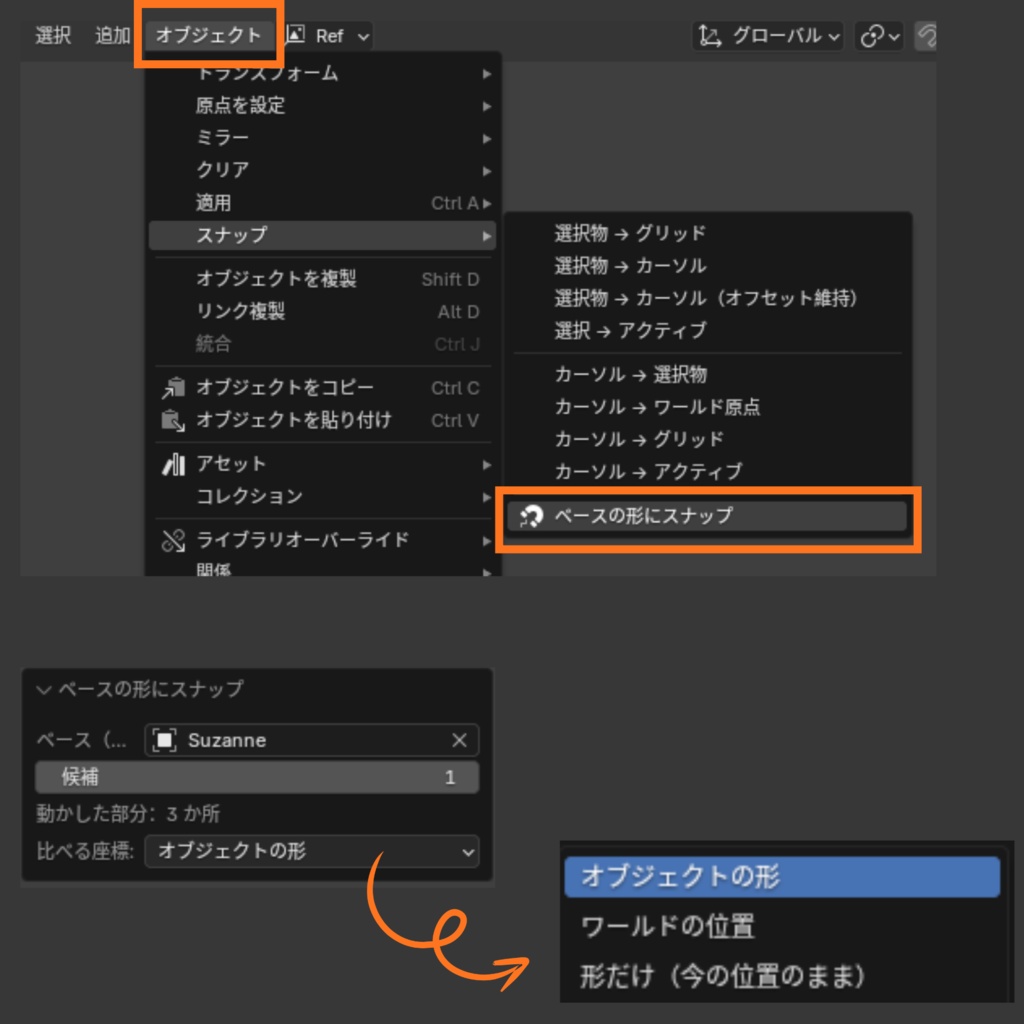Viewport: 1024px width, 1024px height.
Task: Expand the 適用 submenu
Action: point(323,203)
